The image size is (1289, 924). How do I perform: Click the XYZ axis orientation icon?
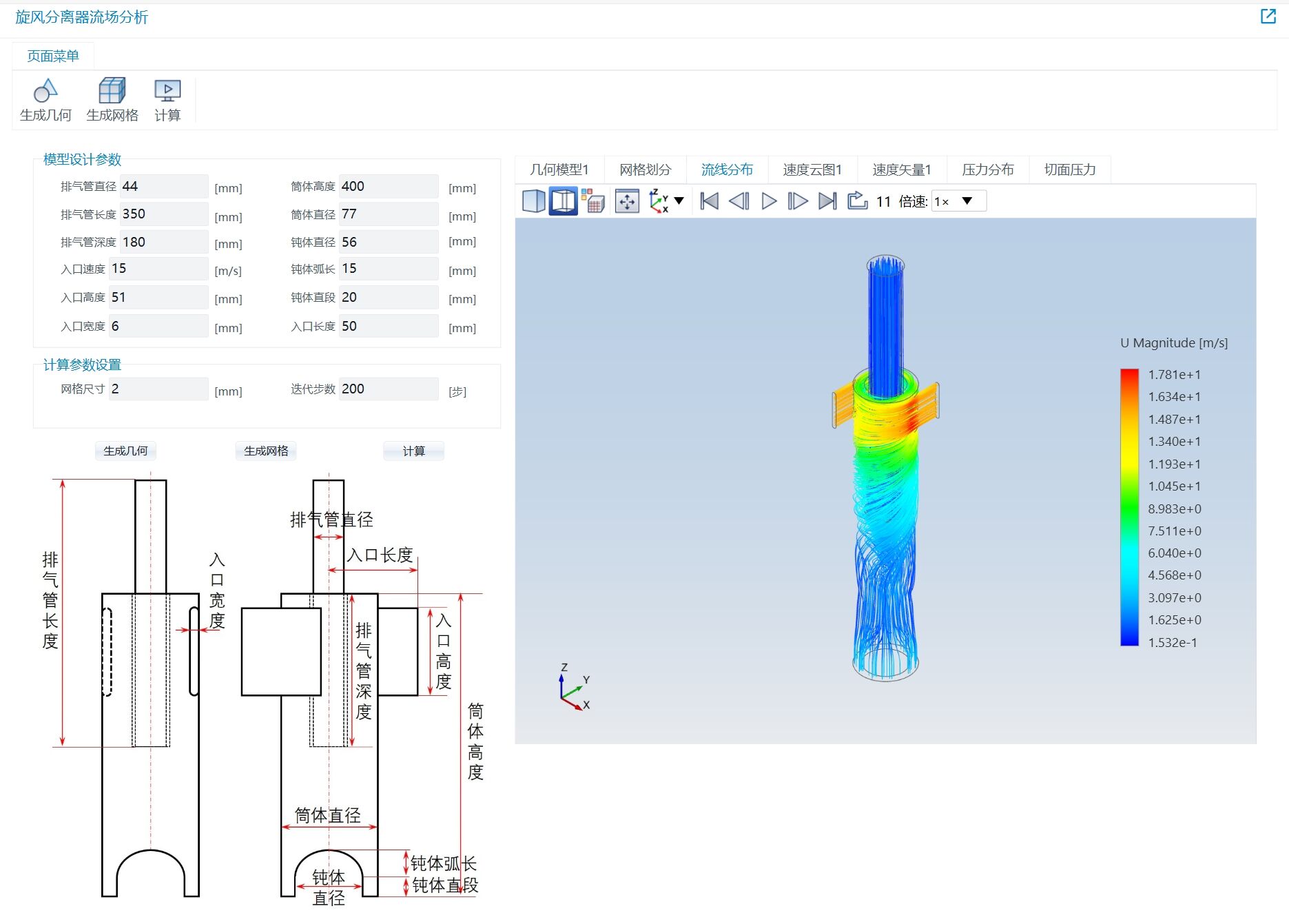659,201
